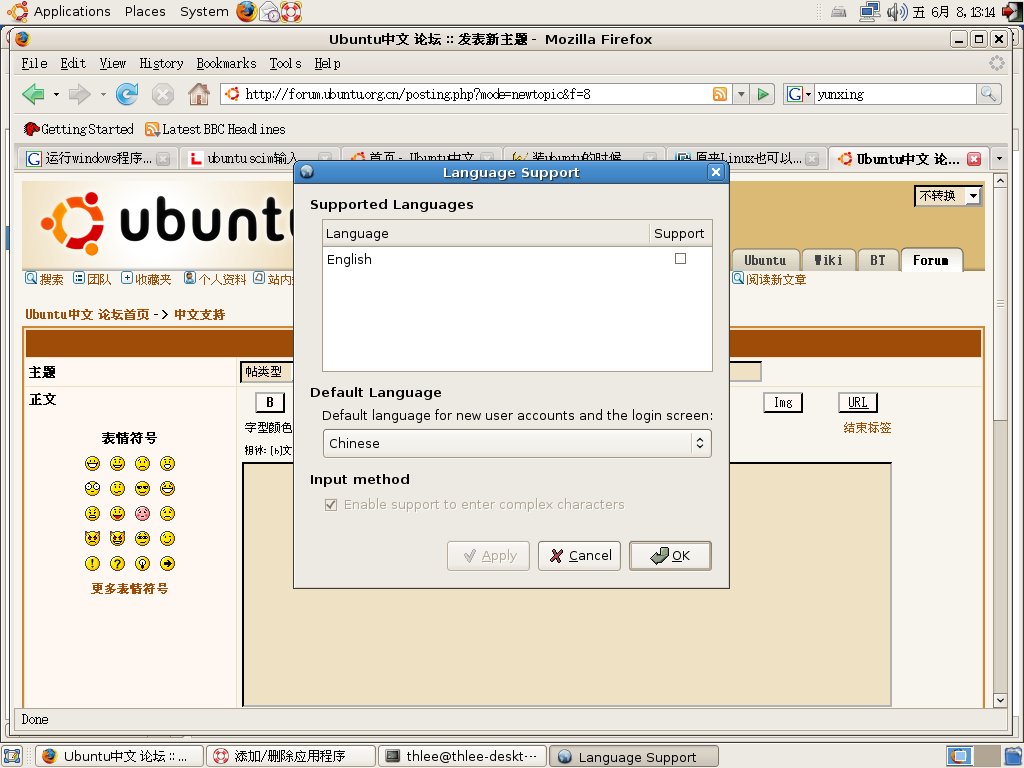Screen dimensions: 1024x768
Task: Open the 不转换 dropdown on the forum page
Action: [948, 196]
